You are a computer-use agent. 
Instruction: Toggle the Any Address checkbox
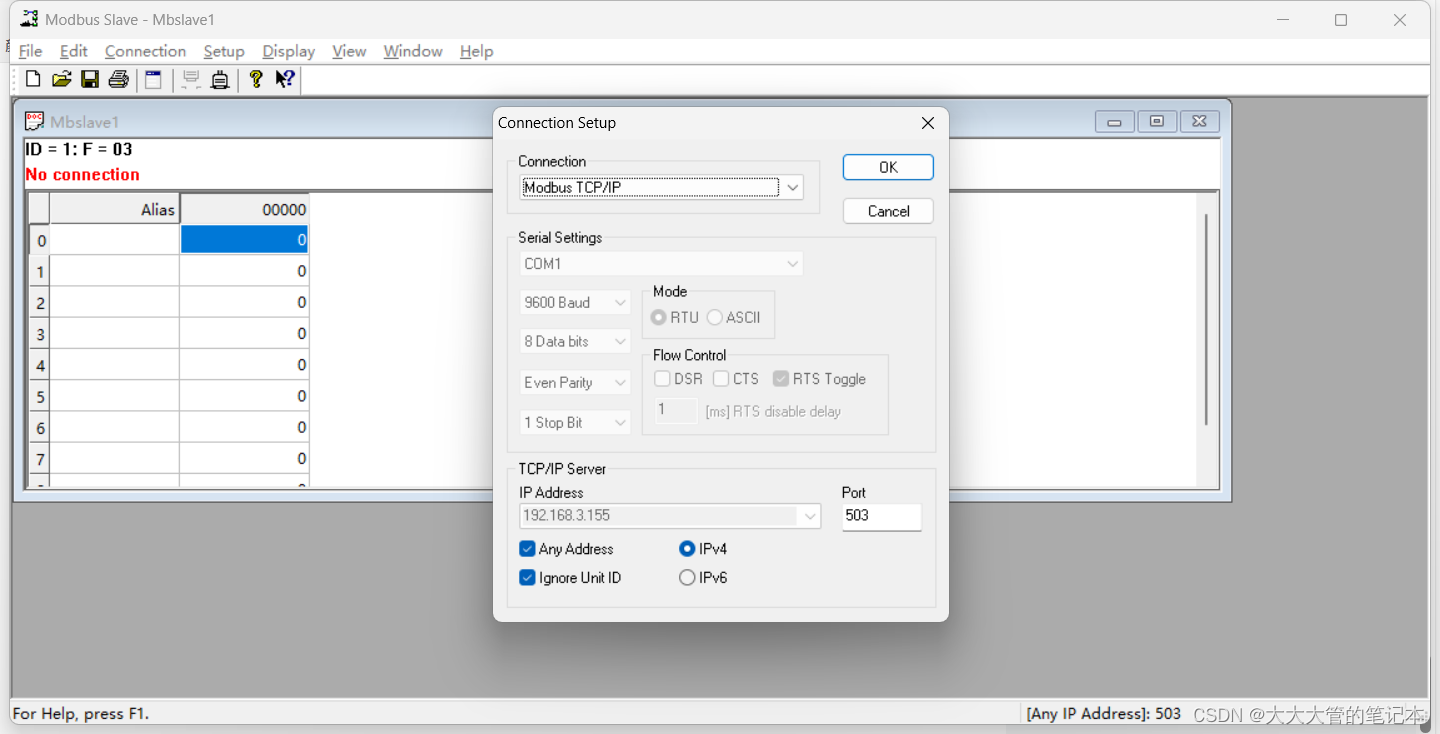[527, 549]
